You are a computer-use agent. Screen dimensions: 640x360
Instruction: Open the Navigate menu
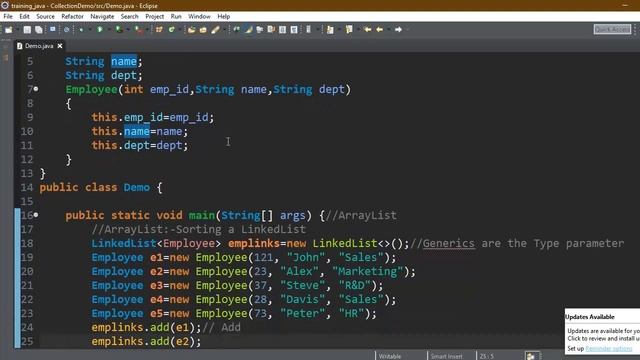[102, 16]
